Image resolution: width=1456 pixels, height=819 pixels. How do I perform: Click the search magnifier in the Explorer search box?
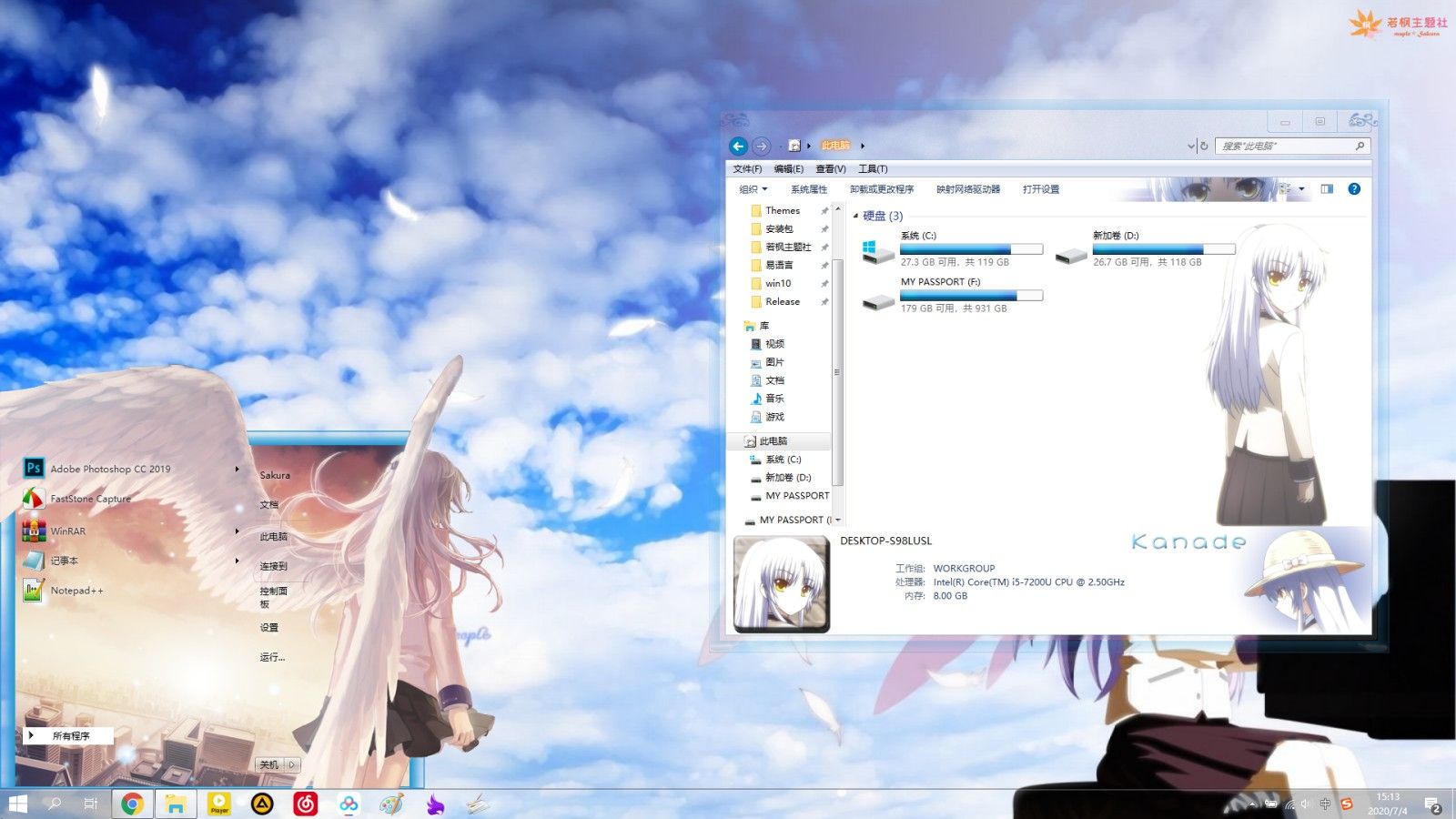tap(1360, 146)
